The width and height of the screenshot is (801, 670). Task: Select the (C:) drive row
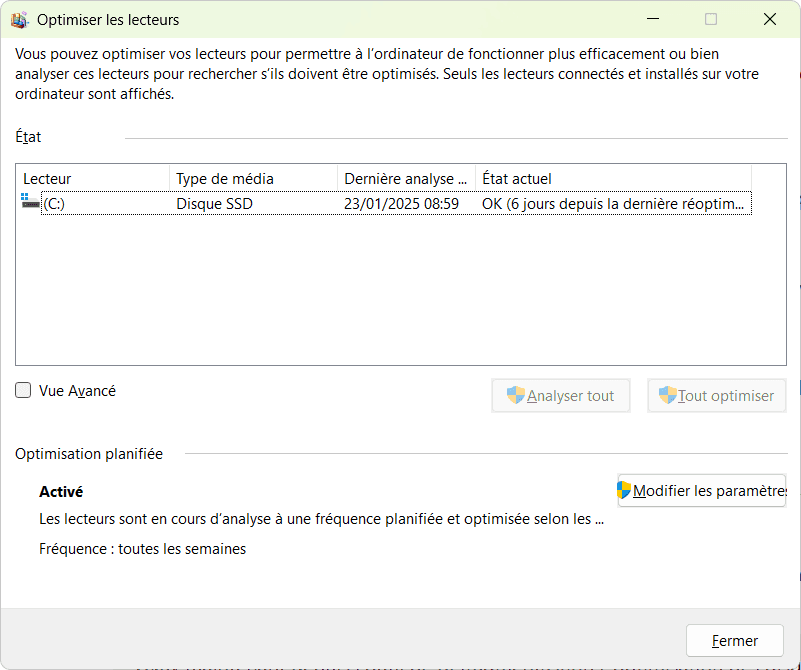[386, 204]
